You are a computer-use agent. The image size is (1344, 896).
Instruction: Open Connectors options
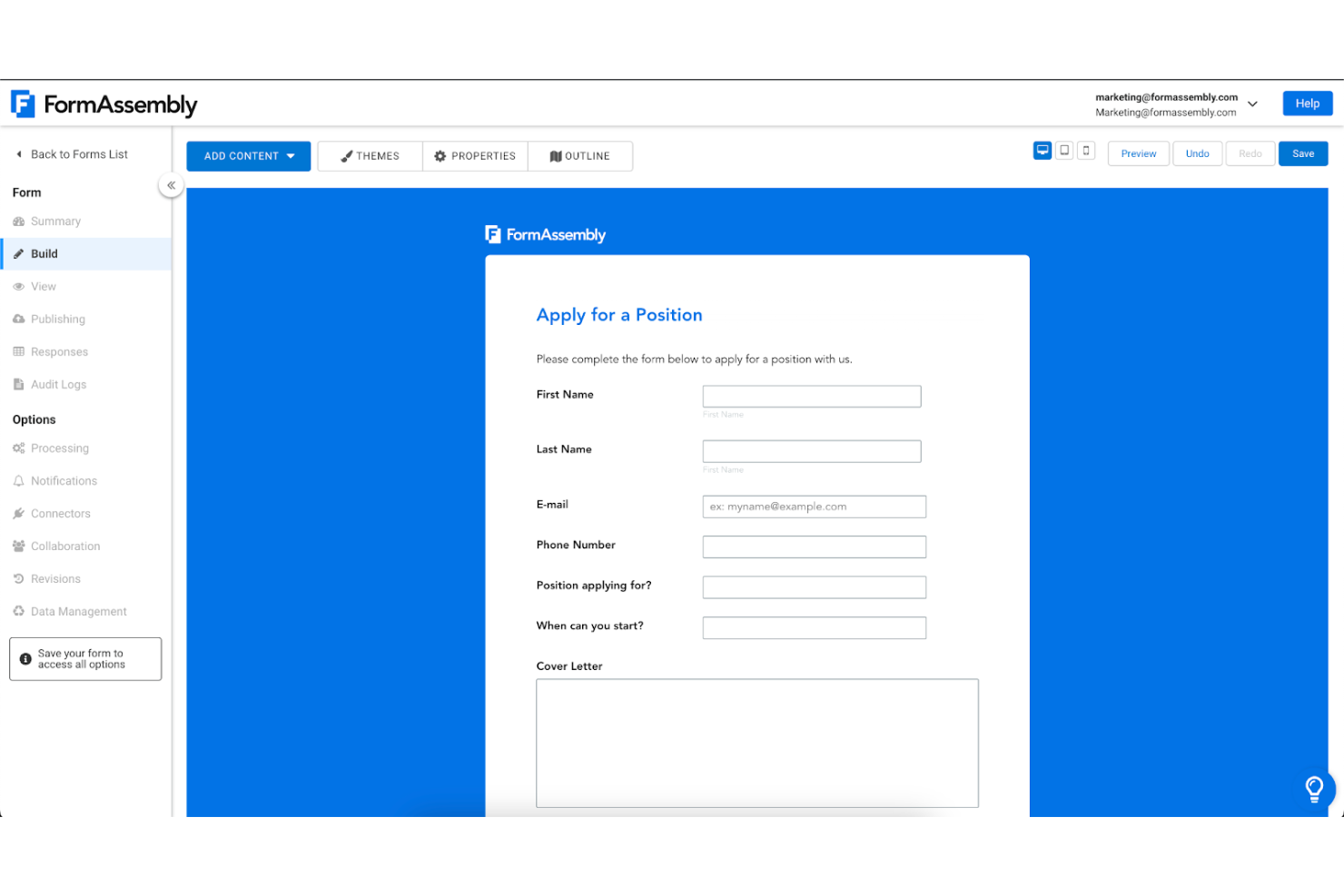[x=86, y=514]
